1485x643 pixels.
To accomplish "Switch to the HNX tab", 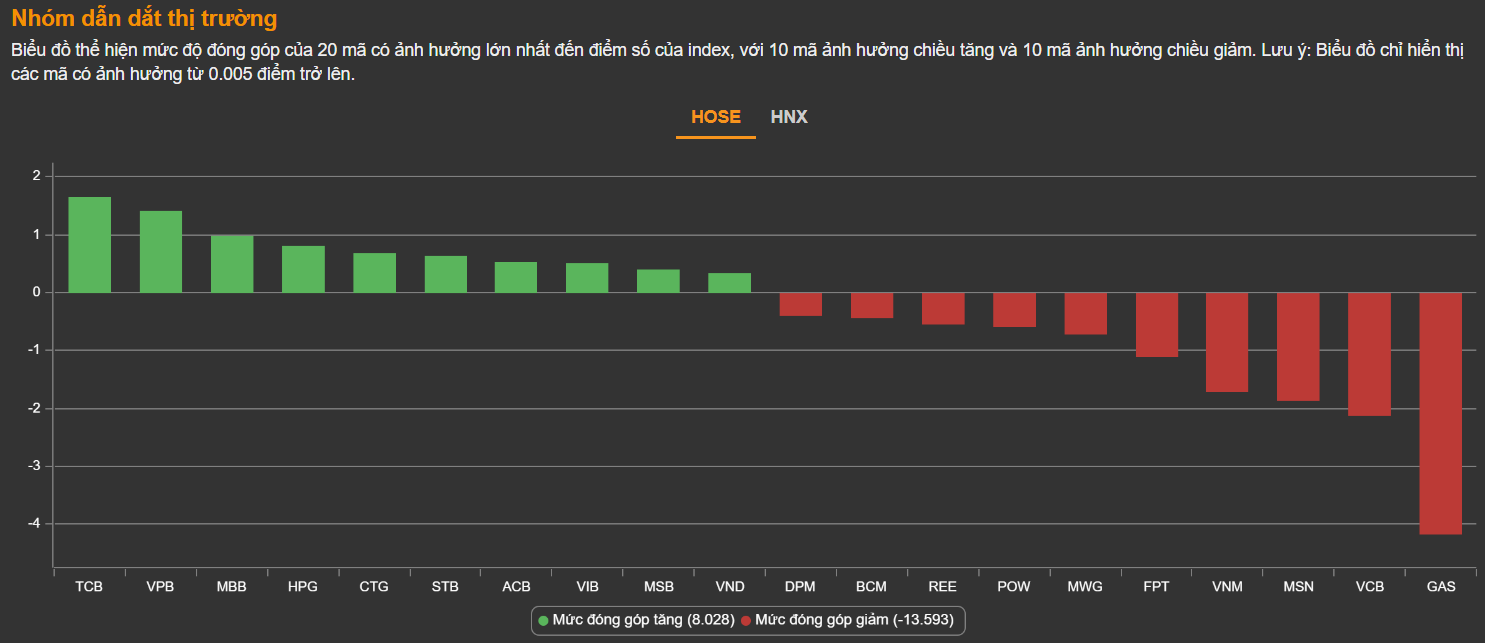I will tap(789, 117).
